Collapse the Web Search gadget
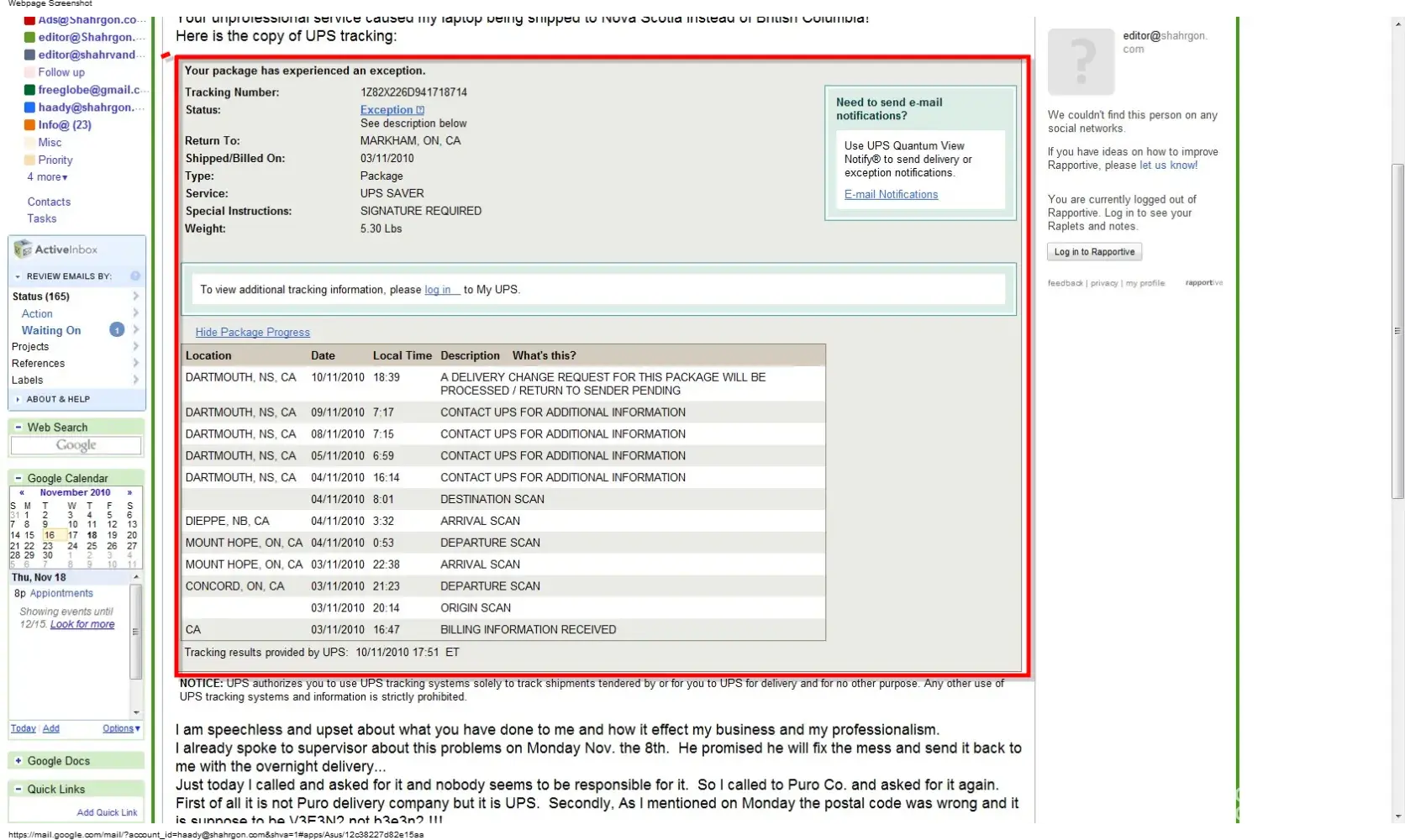Screen dimensions: 1405x840 pyautogui.click(x=18, y=428)
